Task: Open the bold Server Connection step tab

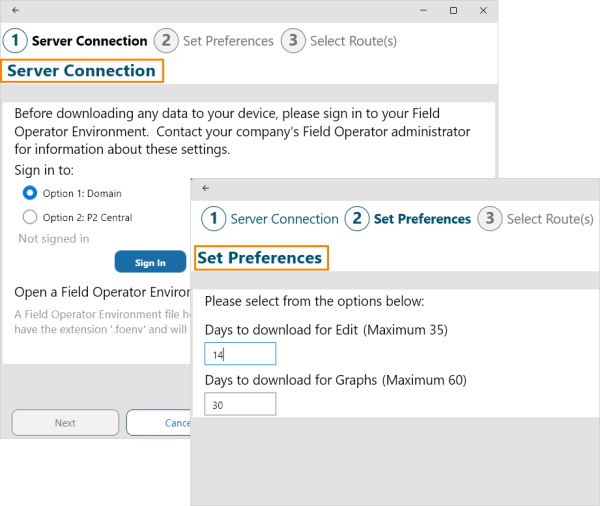Action: tap(89, 41)
